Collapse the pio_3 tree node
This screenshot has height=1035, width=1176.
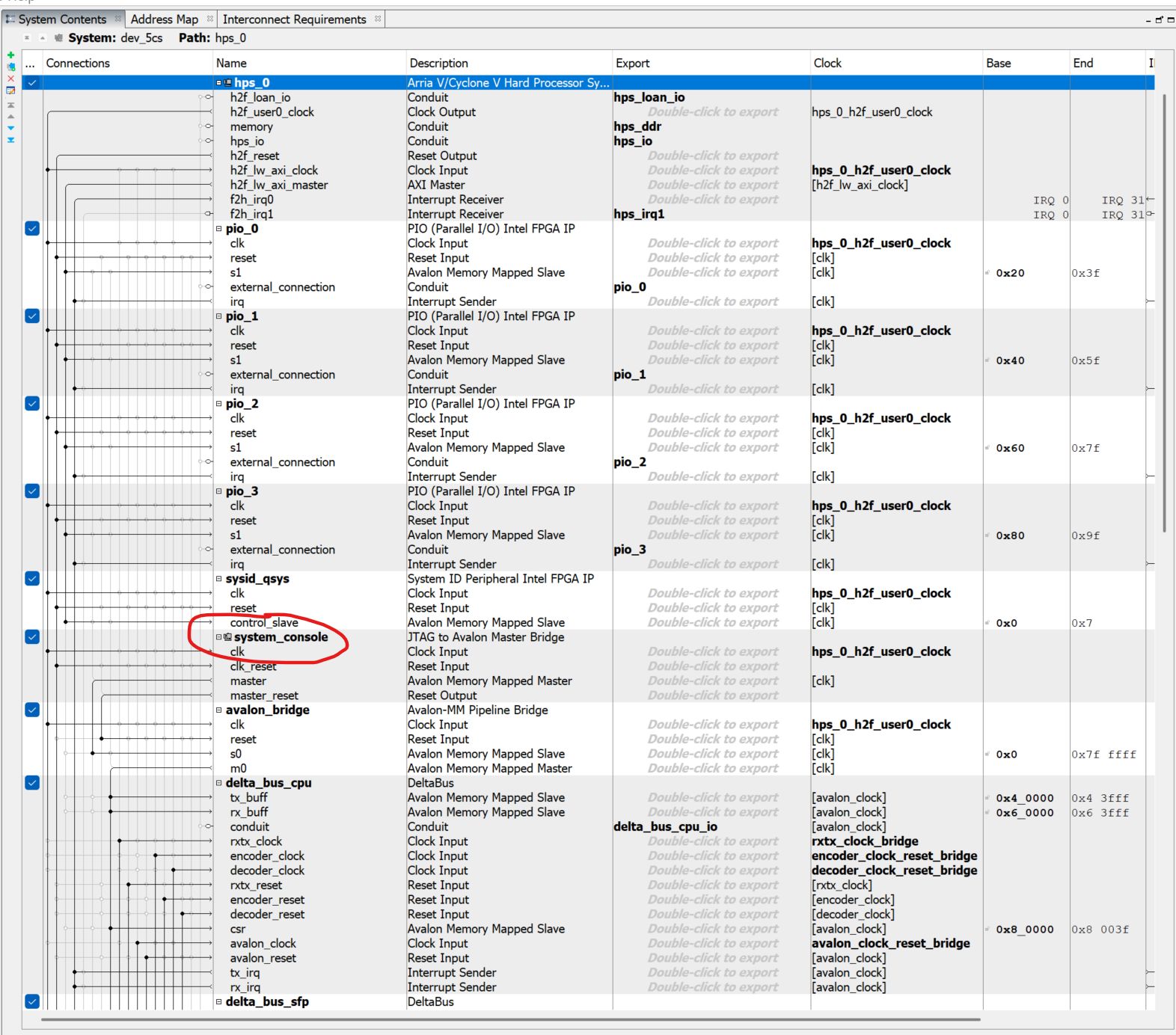pos(219,491)
